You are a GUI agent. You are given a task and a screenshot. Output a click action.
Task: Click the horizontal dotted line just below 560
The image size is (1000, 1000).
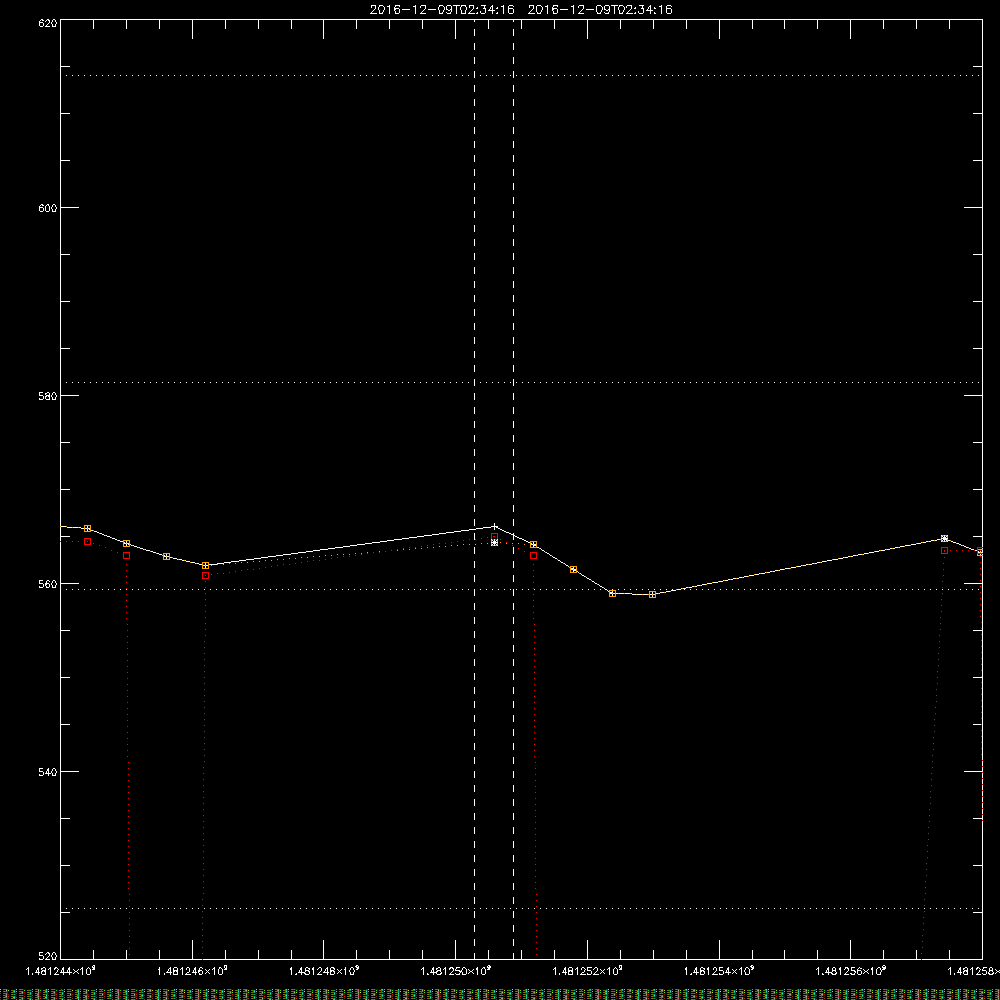(521, 589)
